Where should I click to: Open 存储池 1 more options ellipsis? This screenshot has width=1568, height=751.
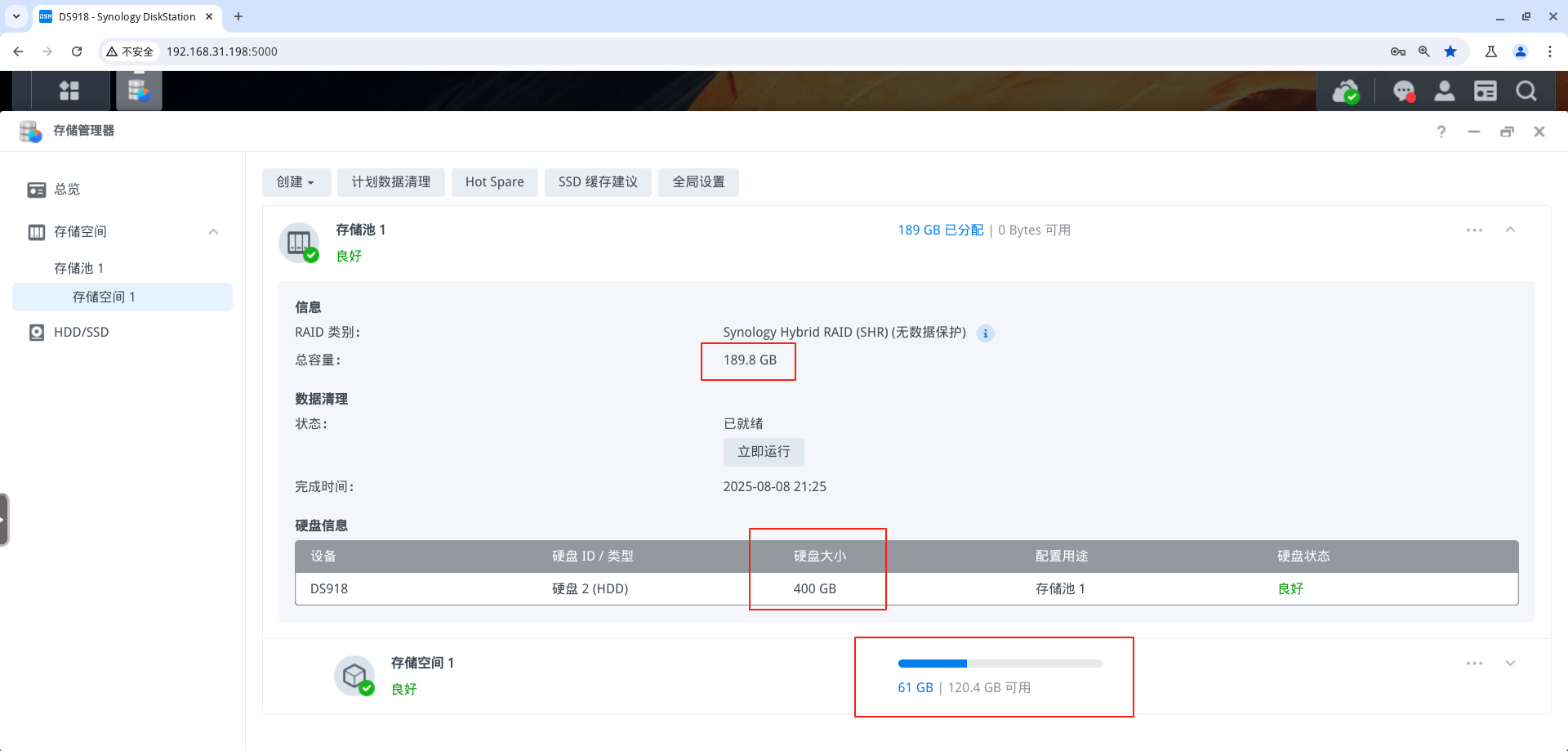[x=1474, y=230]
